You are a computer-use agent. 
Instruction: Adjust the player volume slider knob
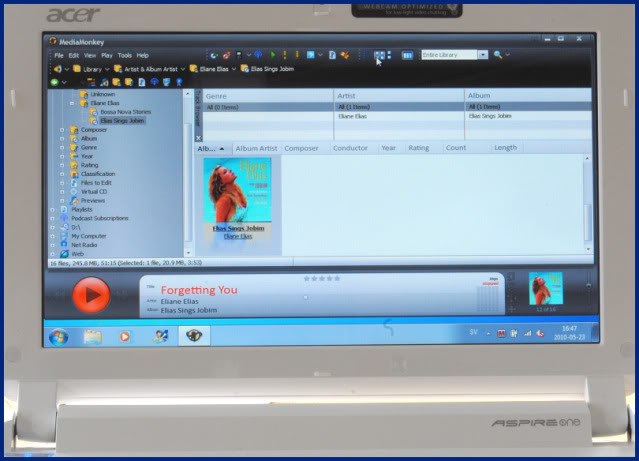tap(588, 286)
